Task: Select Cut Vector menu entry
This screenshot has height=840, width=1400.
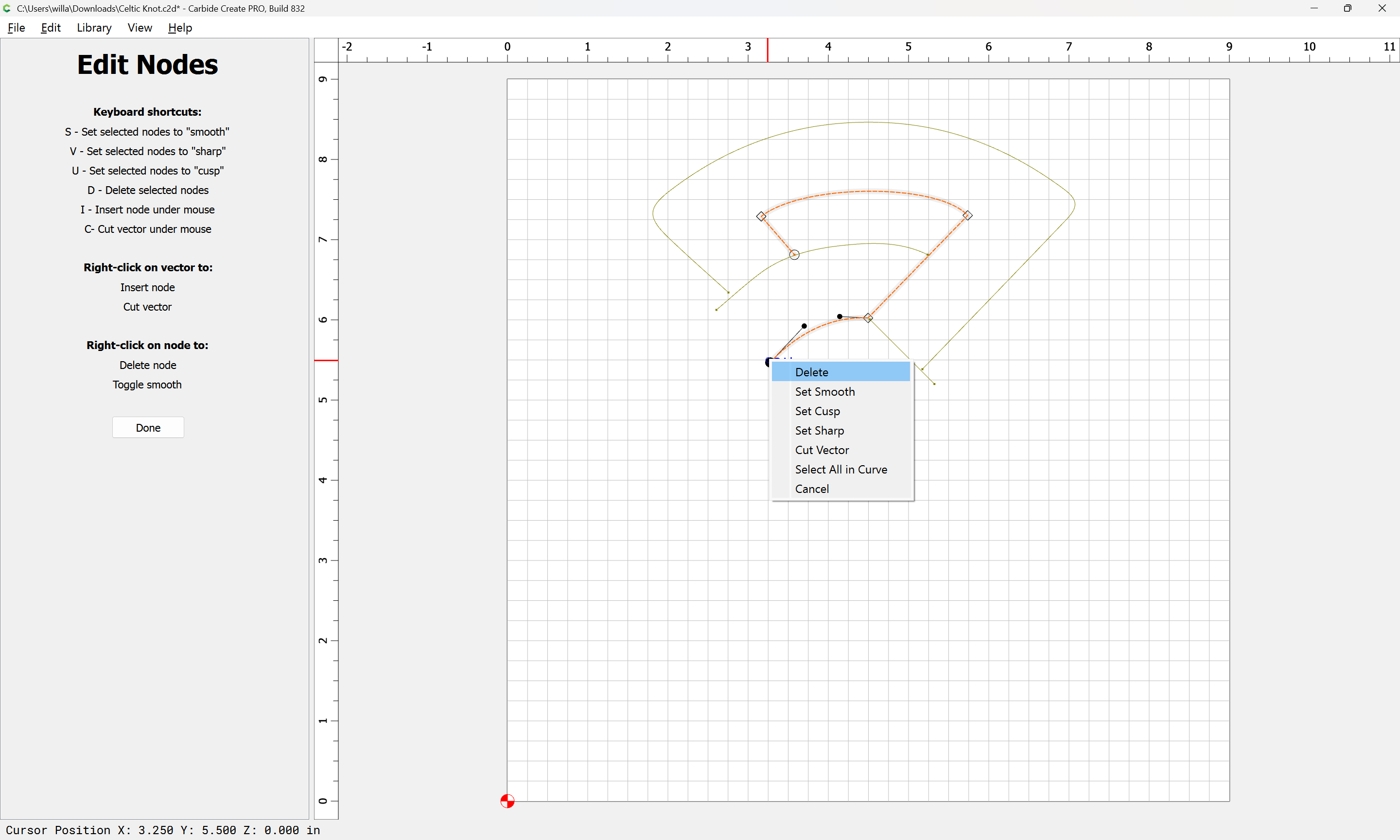Action: click(821, 450)
